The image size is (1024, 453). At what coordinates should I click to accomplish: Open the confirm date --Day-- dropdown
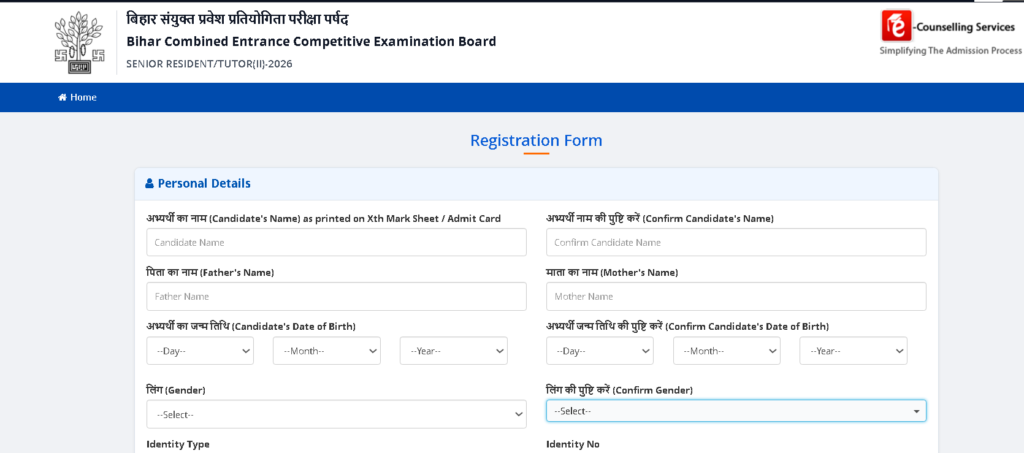600,351
